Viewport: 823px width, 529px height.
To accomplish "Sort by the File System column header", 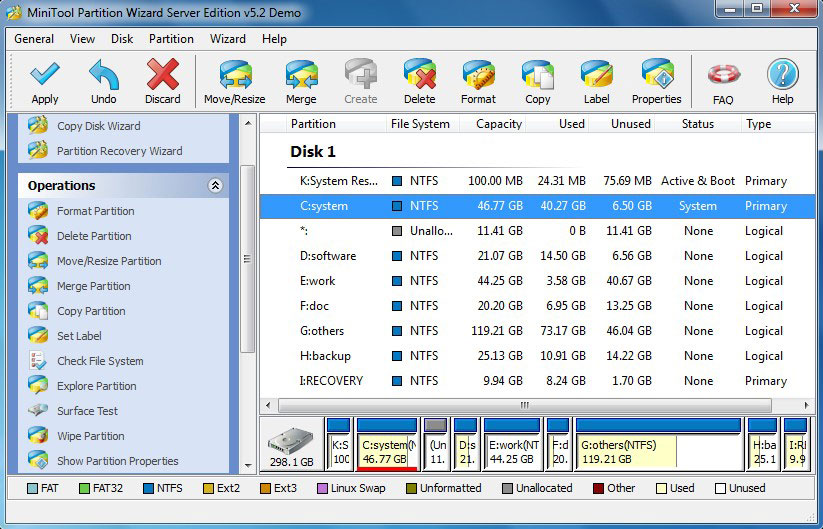I will pos(423,124).
